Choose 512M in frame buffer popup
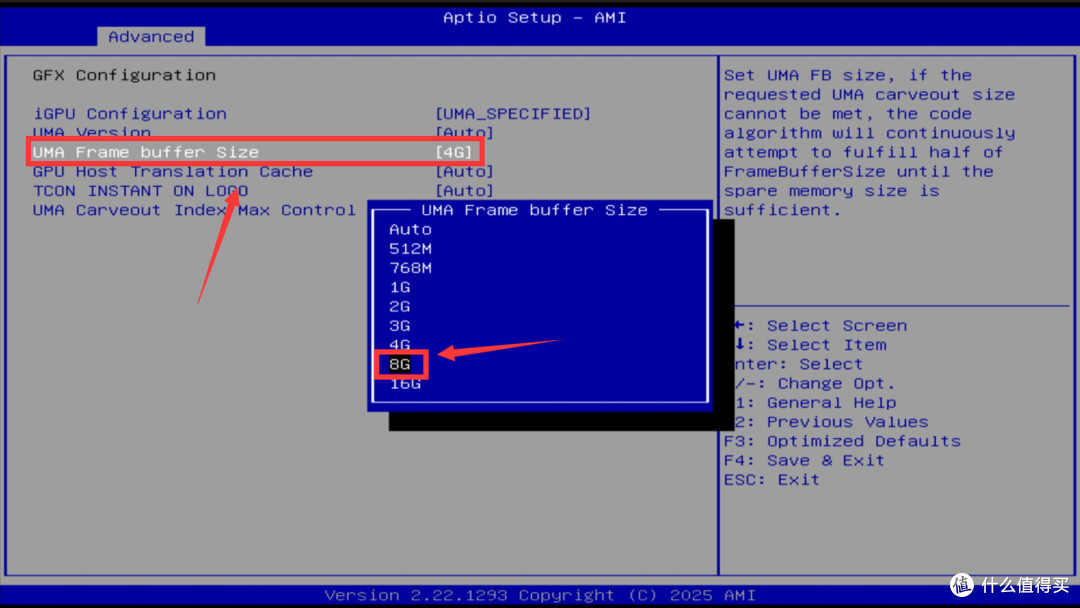The image size is (1080, 608). [x=411, y=249]
